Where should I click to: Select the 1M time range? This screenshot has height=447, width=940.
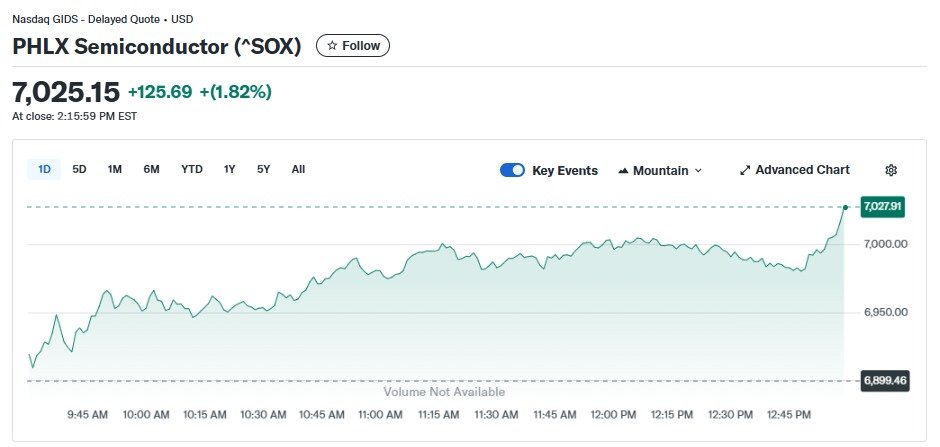pyautogui.click(x=115, y=169)
